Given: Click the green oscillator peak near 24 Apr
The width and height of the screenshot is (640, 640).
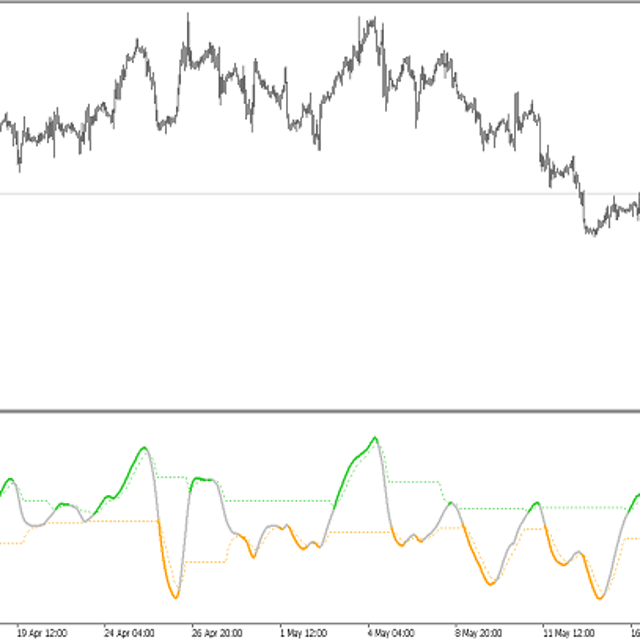Looking at the screenshot, I should [x=145, y=448].
